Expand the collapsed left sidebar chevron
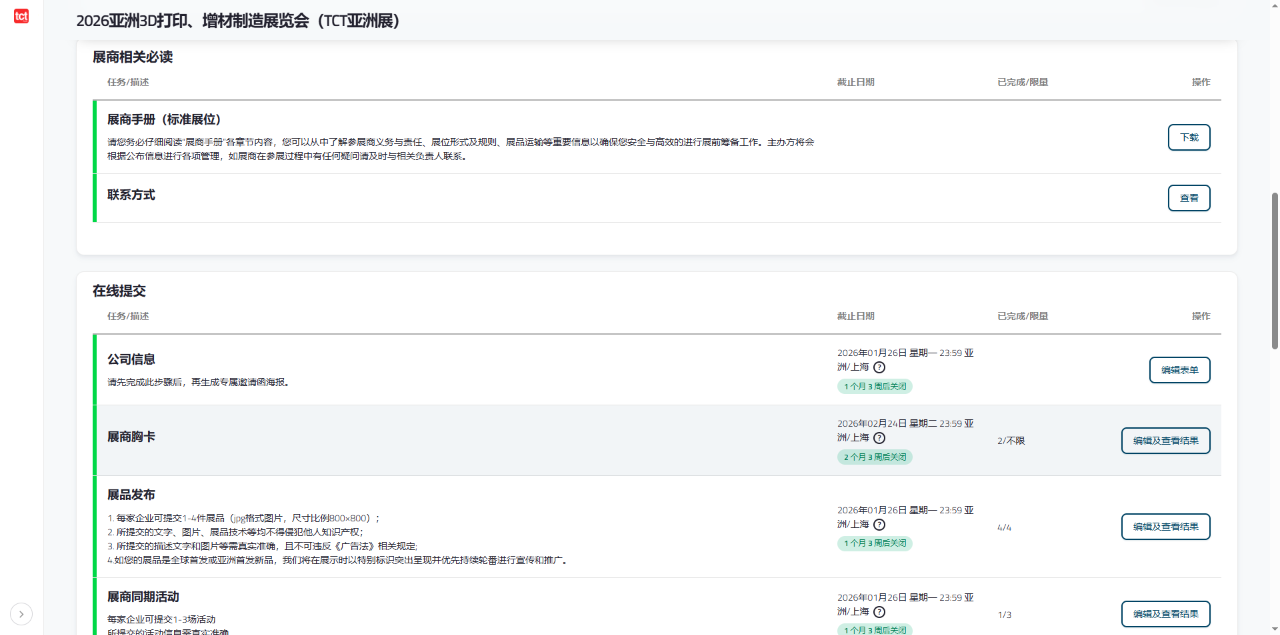This screenshot has width=1280, height=635. click(x=22, y=613)
